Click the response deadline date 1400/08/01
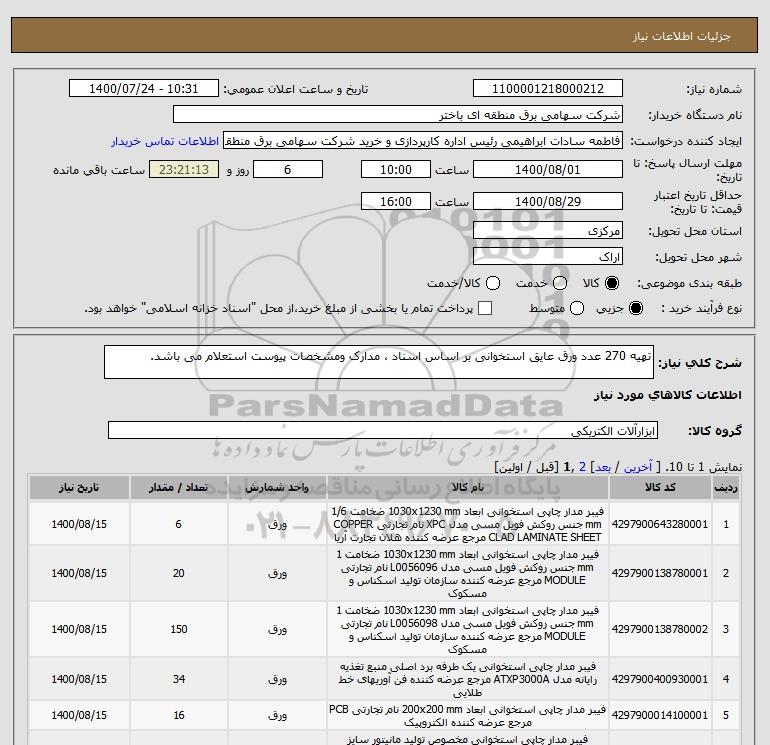 click(548, 169)
